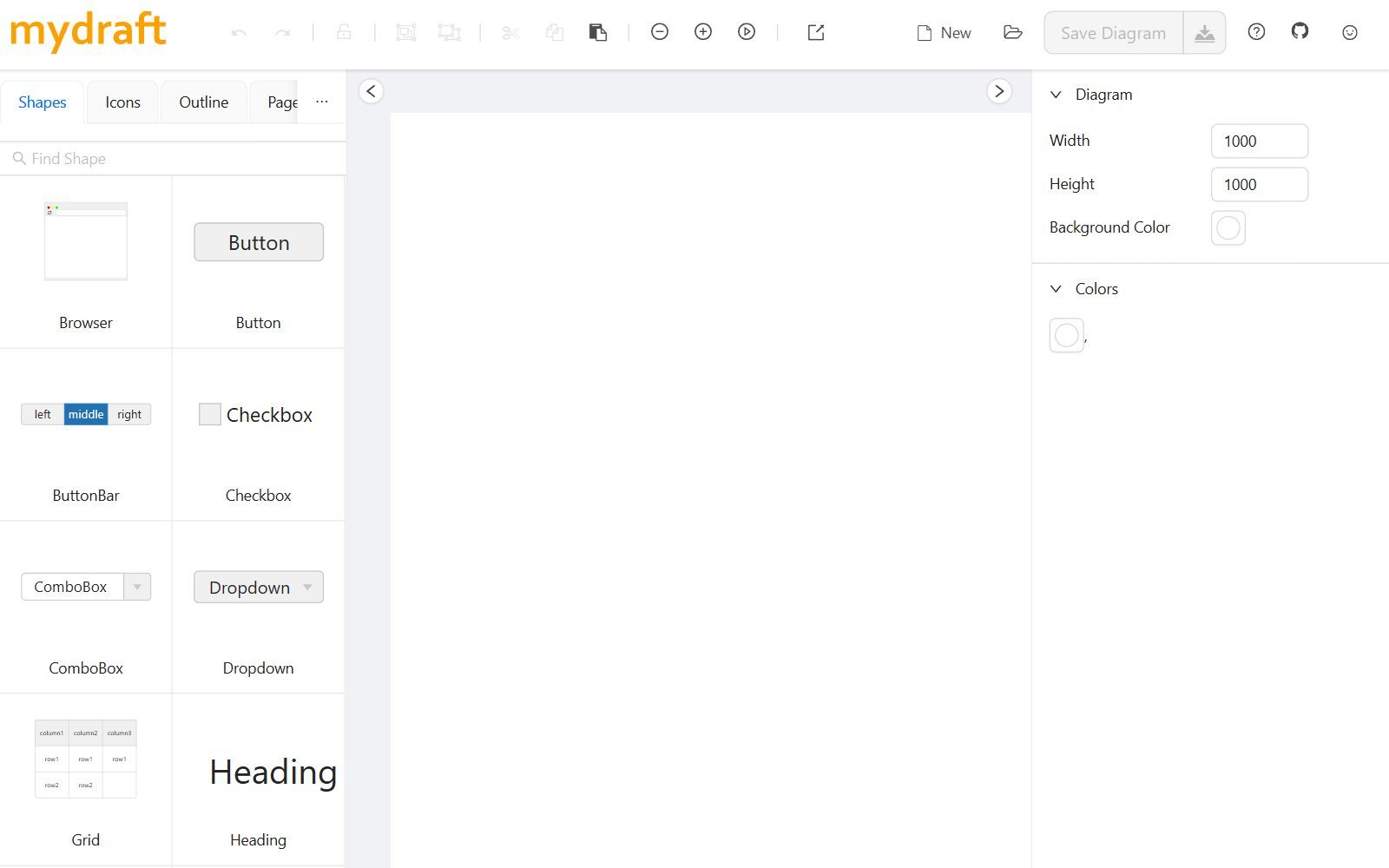Click the export share icon

tap(816, 32)
